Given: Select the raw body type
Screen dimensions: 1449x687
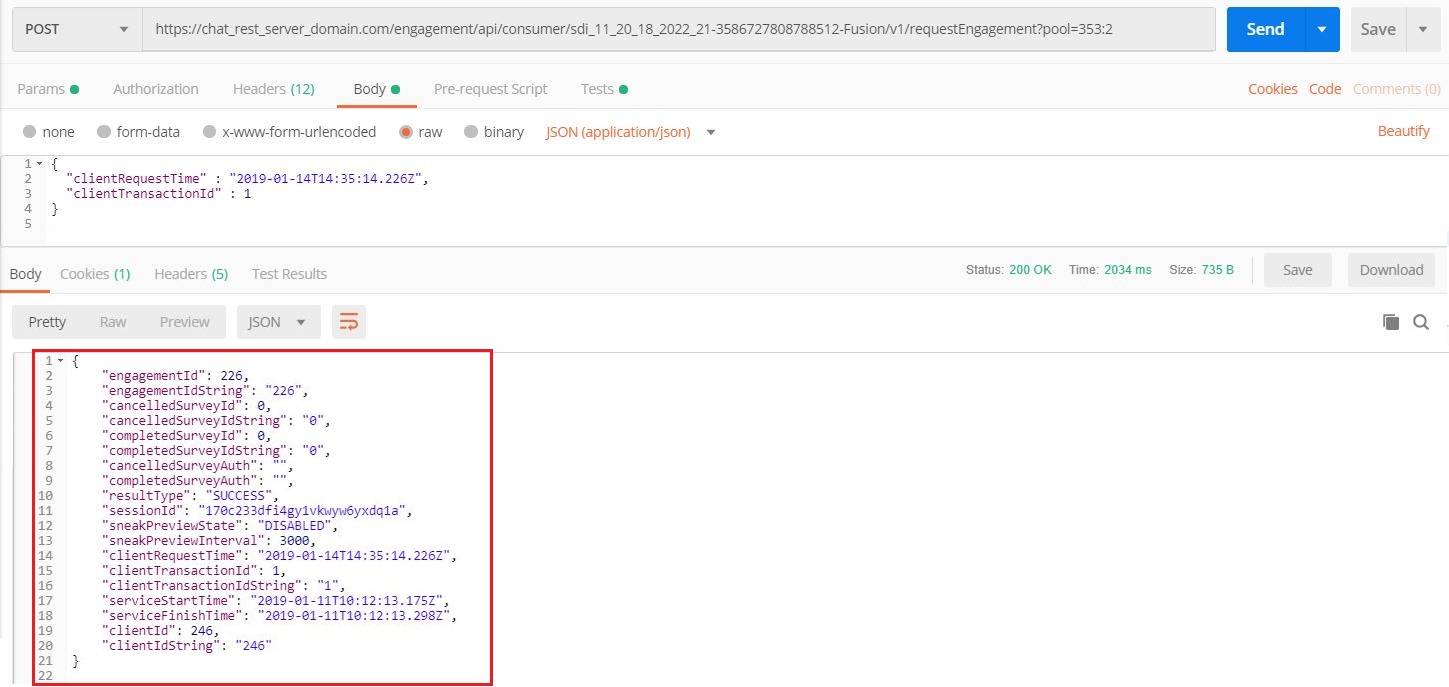Looking at the screenshot, I should point(421,132).
